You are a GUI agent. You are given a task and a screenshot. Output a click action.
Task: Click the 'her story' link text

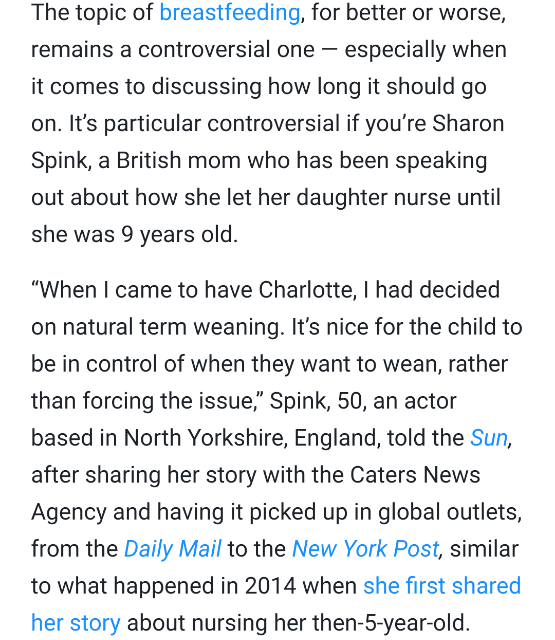[x=76, y=623]
